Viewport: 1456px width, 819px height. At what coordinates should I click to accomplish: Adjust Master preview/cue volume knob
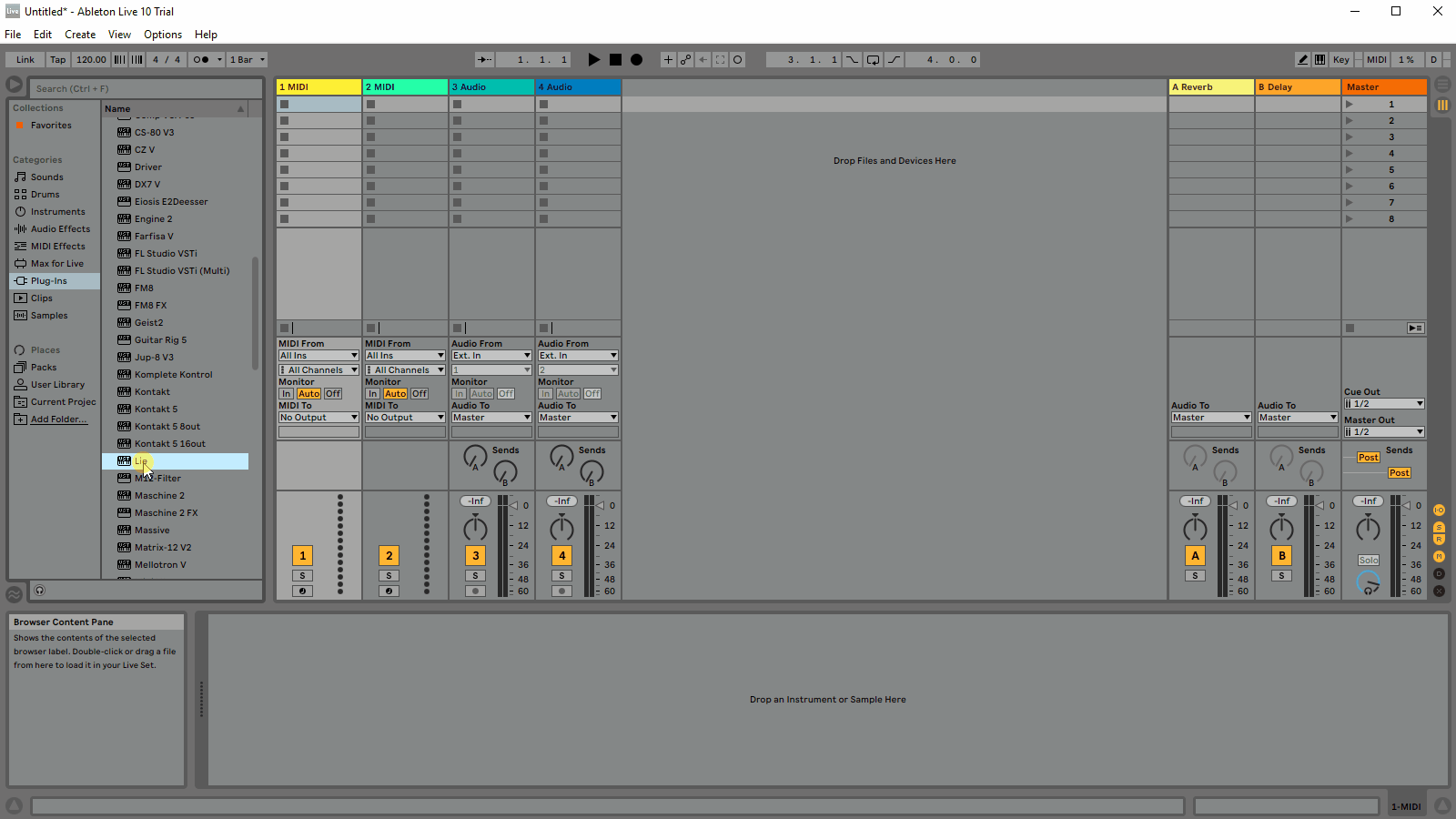coord(1369,583)
